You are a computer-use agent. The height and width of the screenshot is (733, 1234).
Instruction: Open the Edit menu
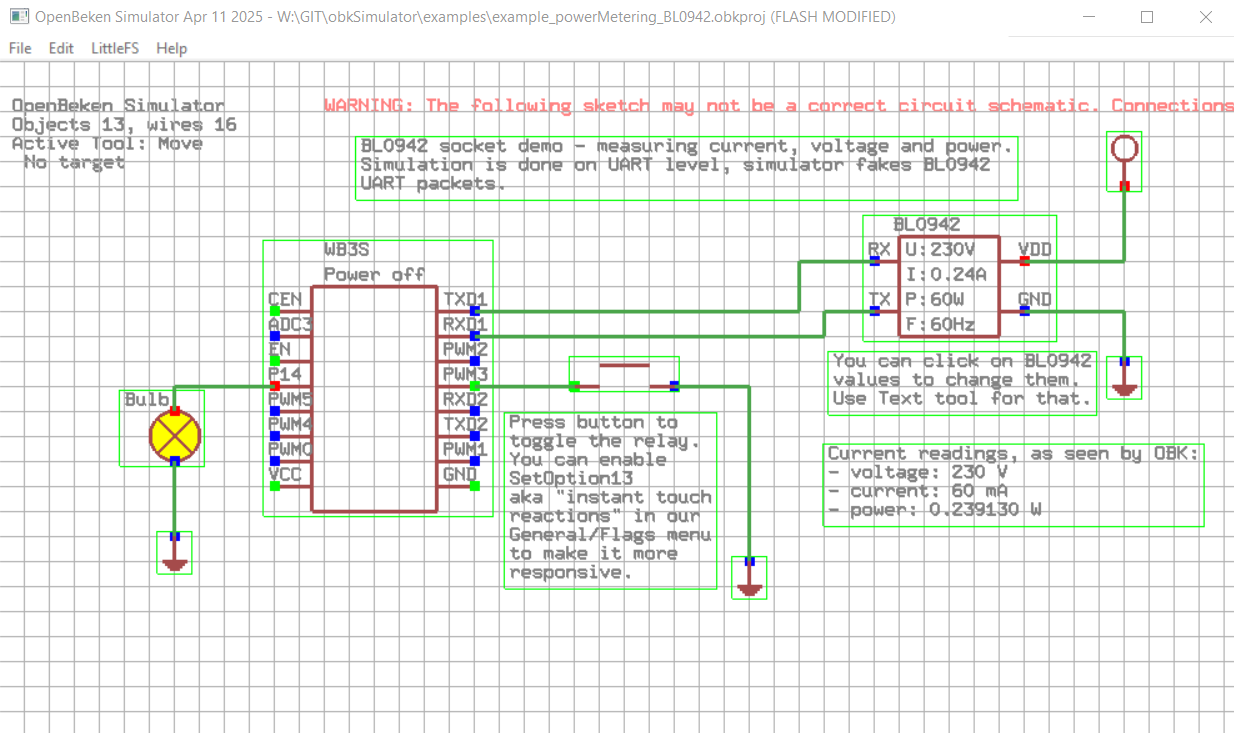(61, 48)
